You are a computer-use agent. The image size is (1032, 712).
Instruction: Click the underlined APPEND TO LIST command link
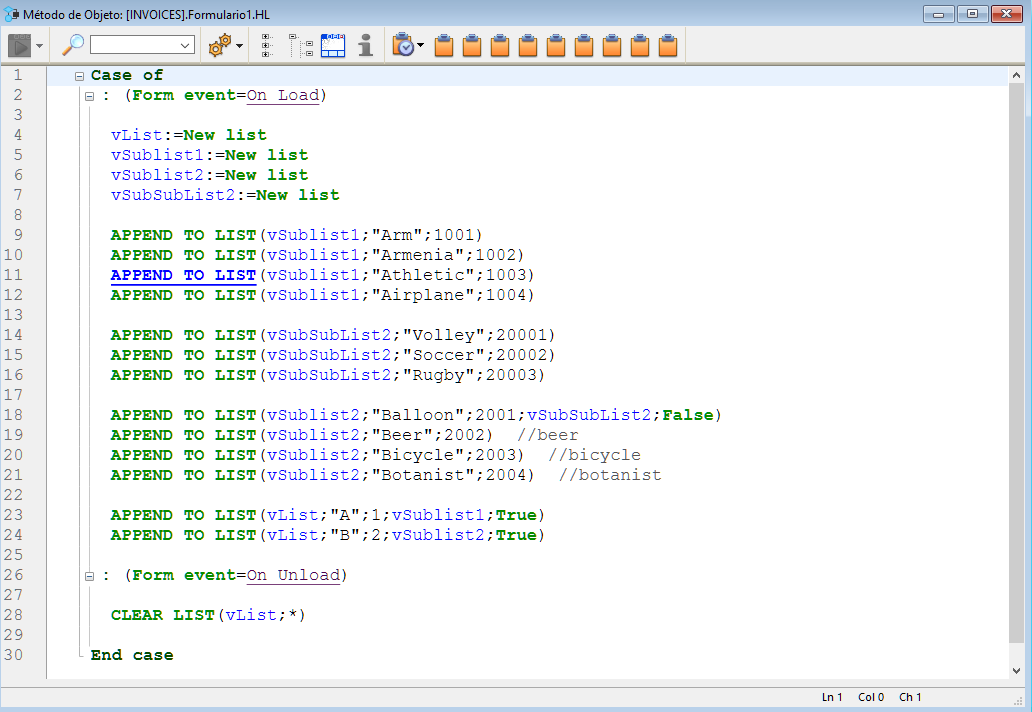click(183, 275)
